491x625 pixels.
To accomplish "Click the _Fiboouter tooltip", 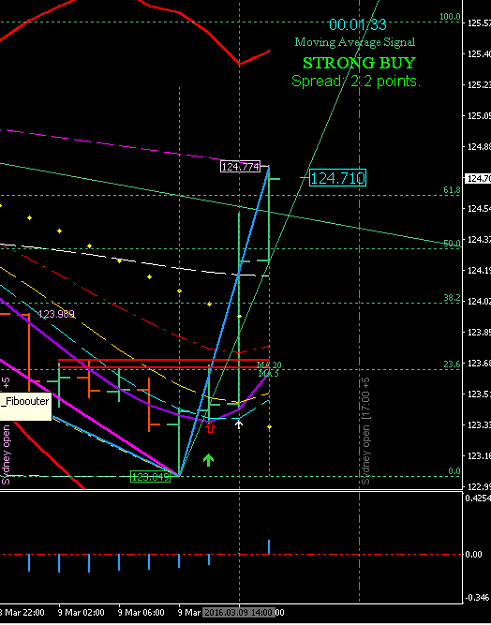I will (x=25, y=406).
